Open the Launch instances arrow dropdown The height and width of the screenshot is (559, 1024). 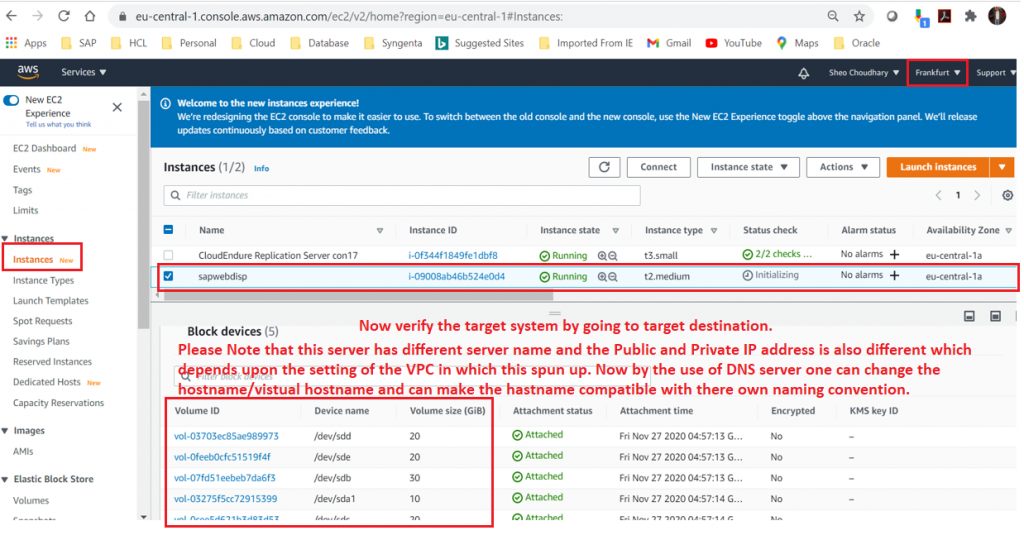[x=1002, y=167]
